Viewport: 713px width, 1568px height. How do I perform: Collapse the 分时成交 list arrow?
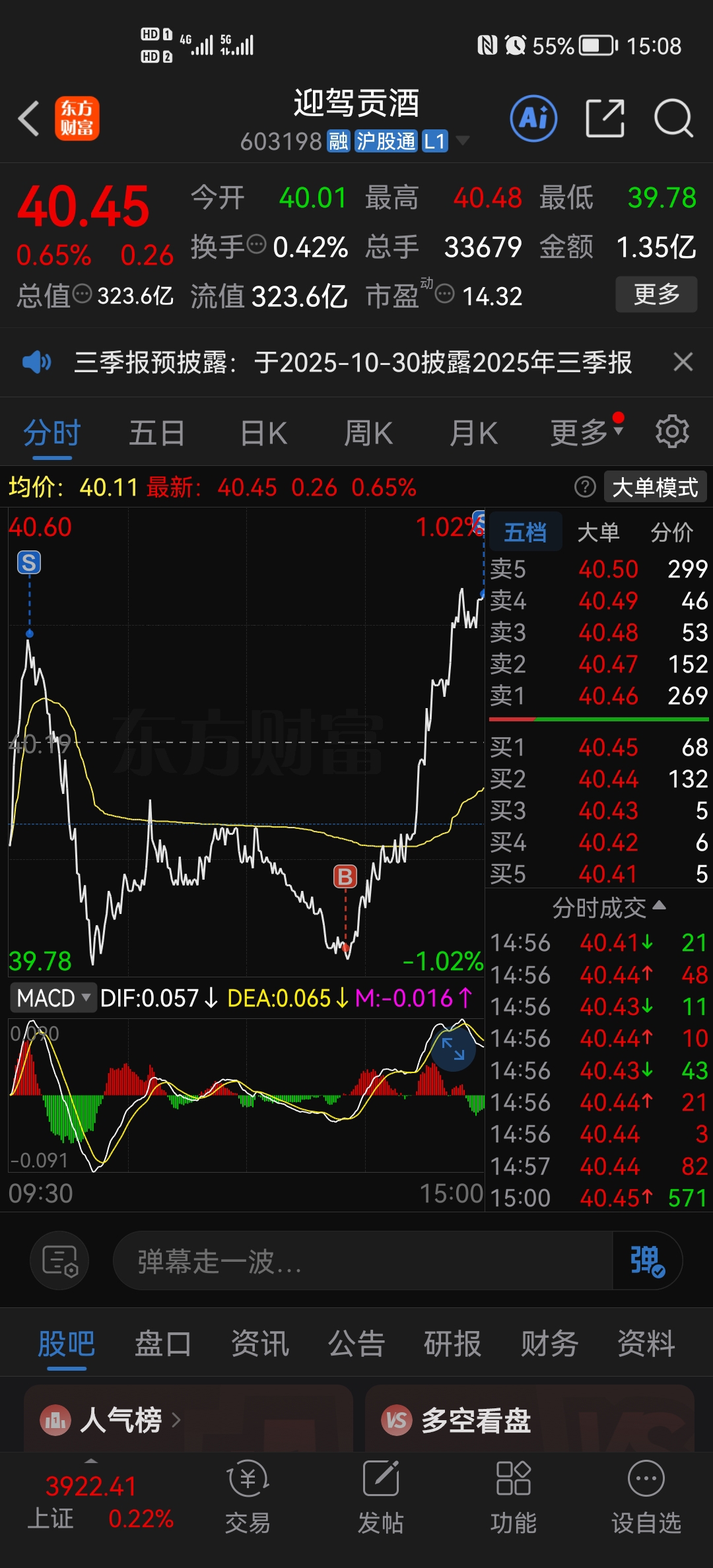pyautogui.click(x=659, y=905)
